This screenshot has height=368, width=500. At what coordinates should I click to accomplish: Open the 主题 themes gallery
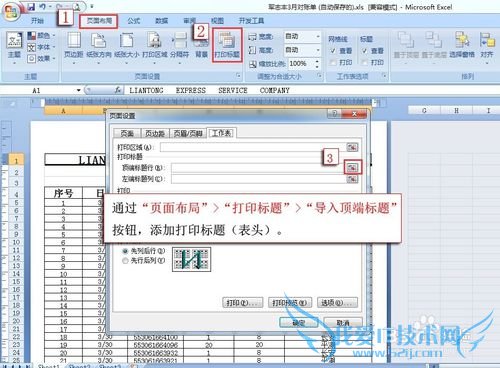click(14, 48)
